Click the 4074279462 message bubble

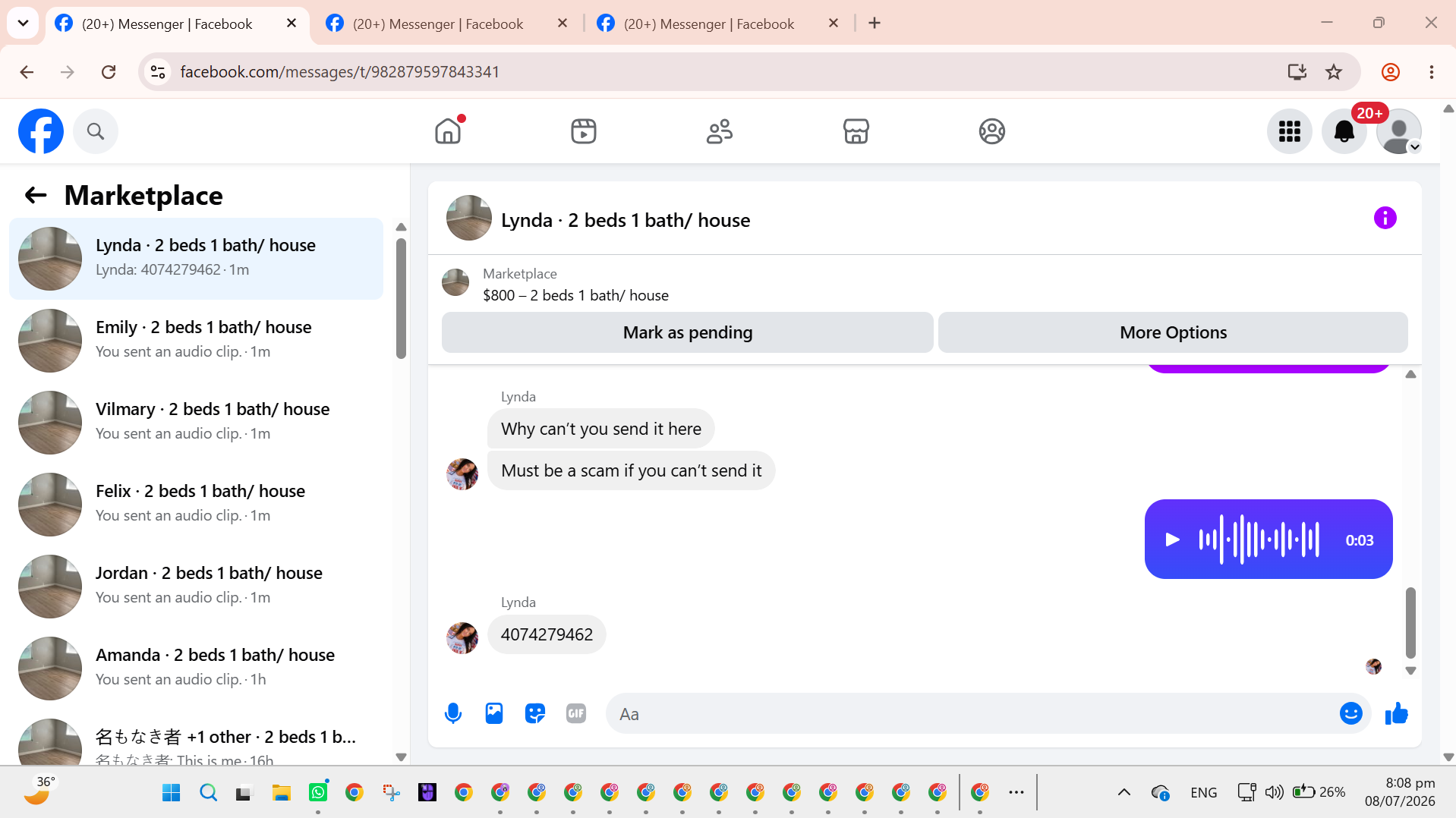547,634
